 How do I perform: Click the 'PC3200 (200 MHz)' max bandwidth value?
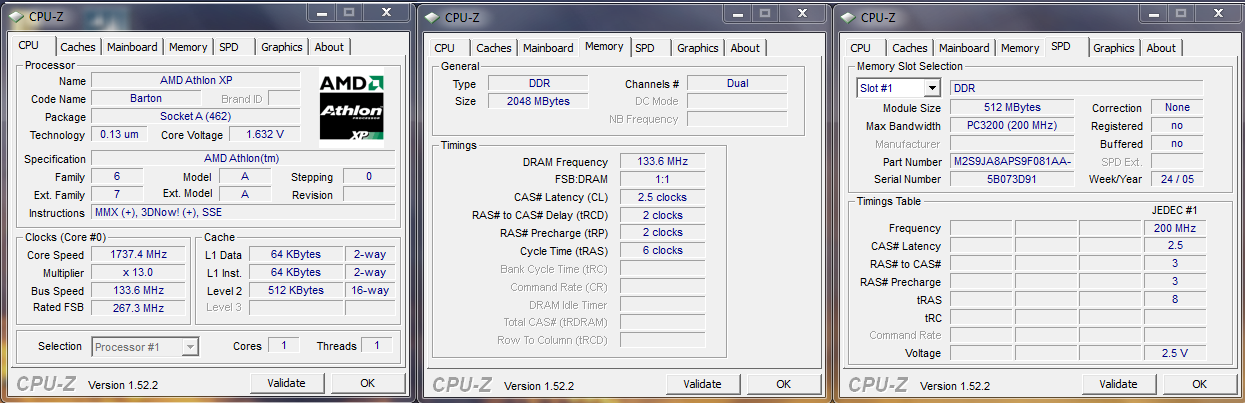1012,126
